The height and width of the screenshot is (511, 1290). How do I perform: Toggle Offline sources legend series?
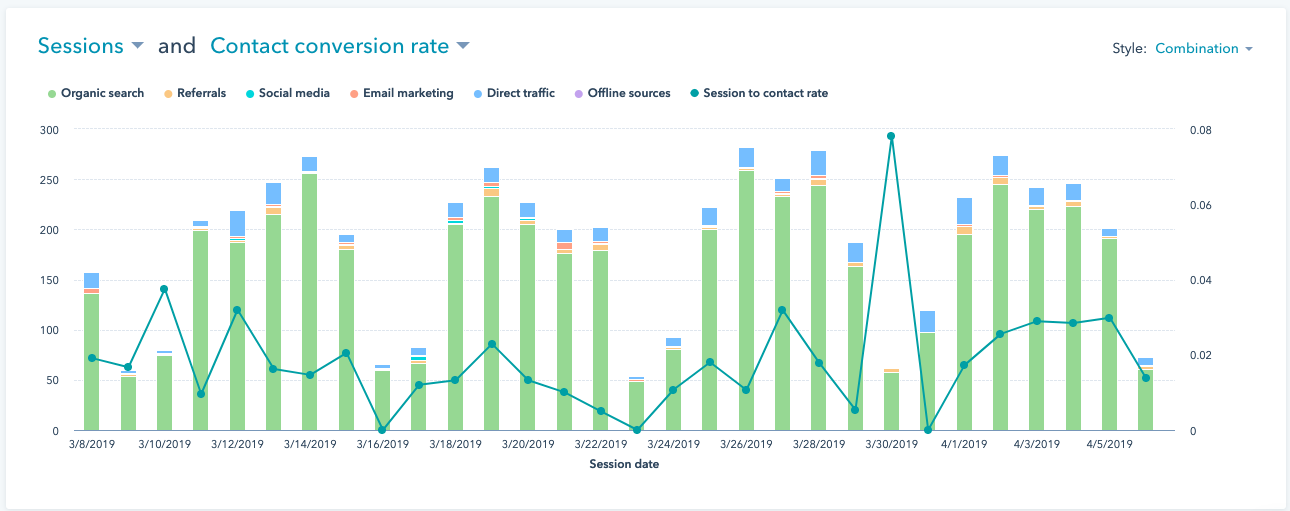[622, 93]
